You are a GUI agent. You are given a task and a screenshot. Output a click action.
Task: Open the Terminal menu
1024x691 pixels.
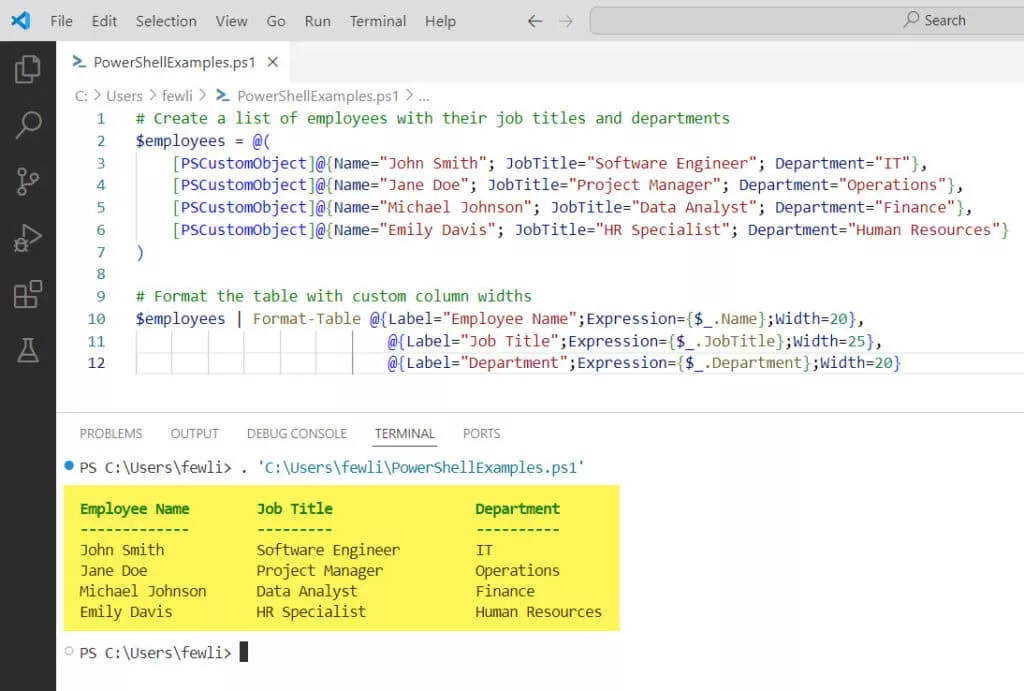pyautogui.click(x=377, y=21)
